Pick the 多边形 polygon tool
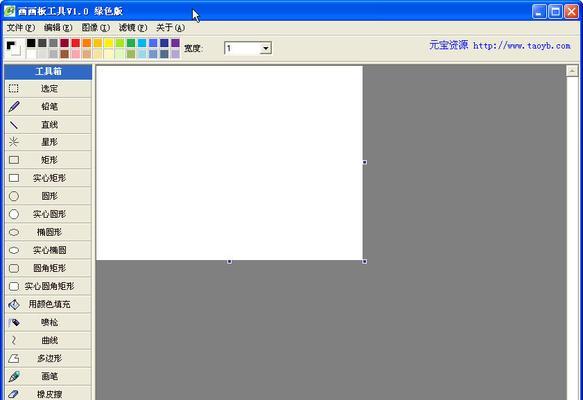The width and height of the screenshot is (583, 400). pos(48,358)
